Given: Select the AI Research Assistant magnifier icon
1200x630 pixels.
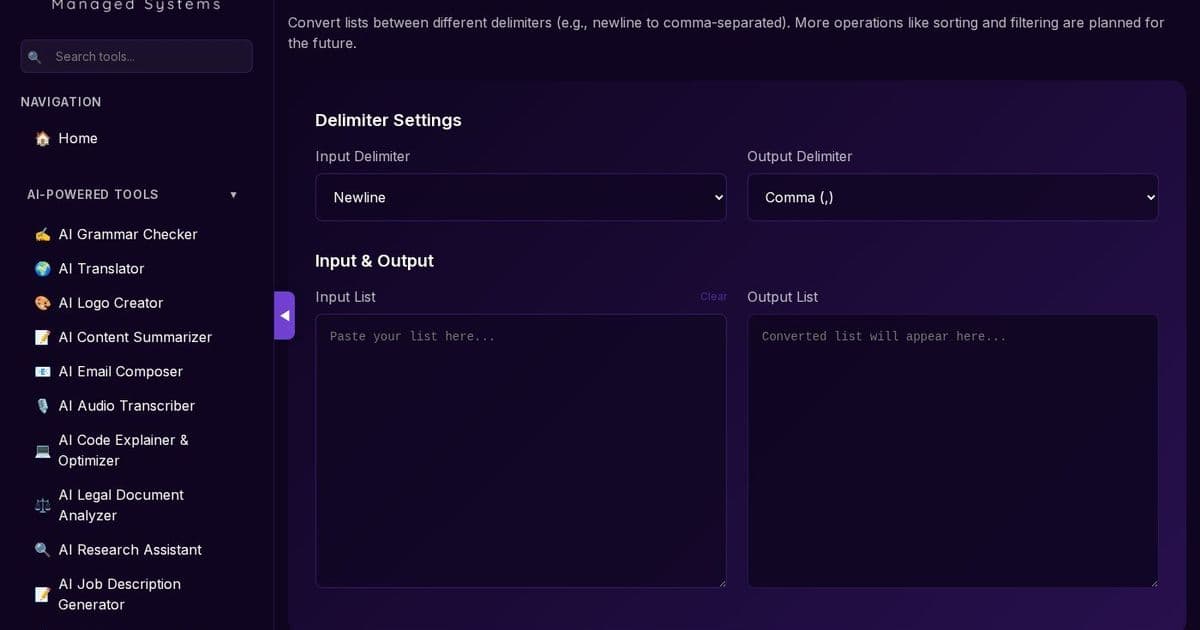Looking at the screenshot, I should pos(42,549).
